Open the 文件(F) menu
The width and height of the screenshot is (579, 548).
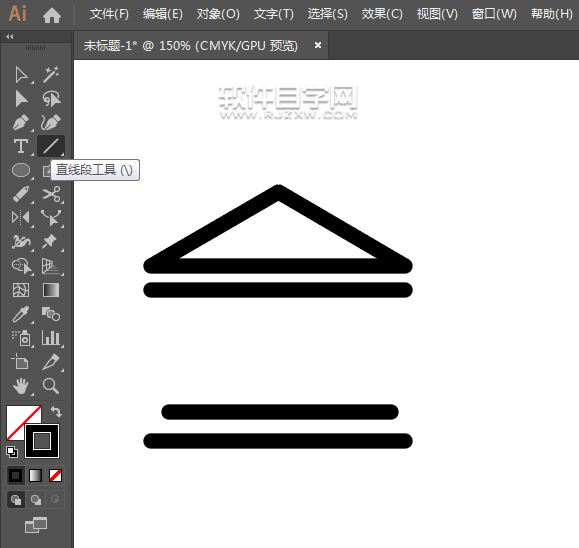coord(109,14)
